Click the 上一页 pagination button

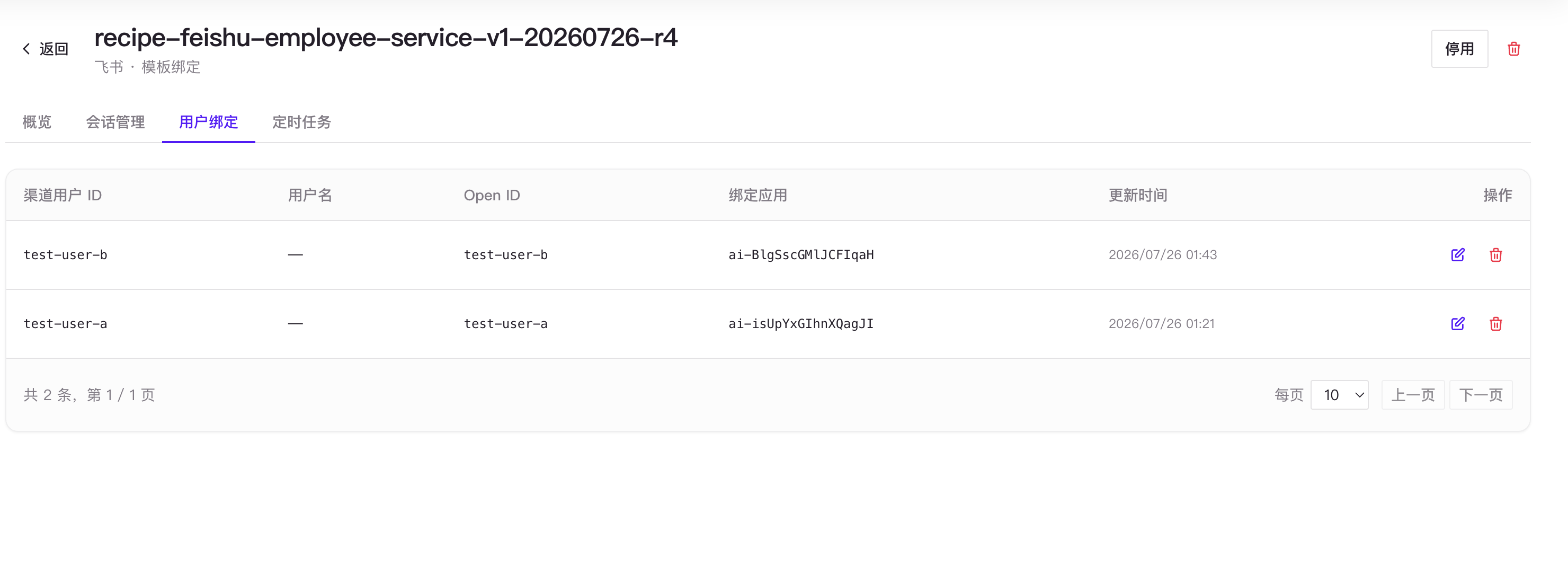[1413, 395]
